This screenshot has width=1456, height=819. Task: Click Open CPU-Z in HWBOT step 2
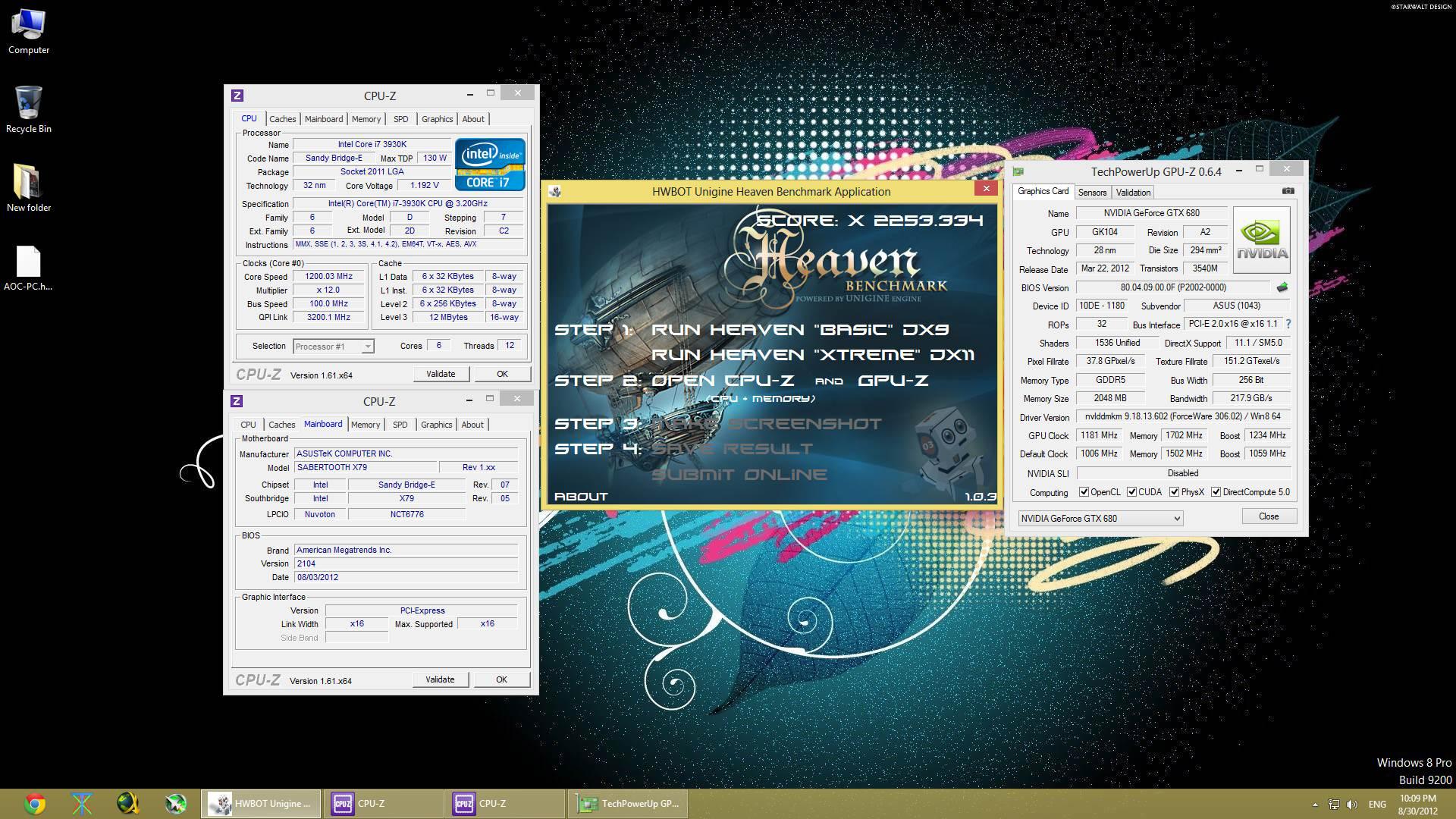point(723,381)
